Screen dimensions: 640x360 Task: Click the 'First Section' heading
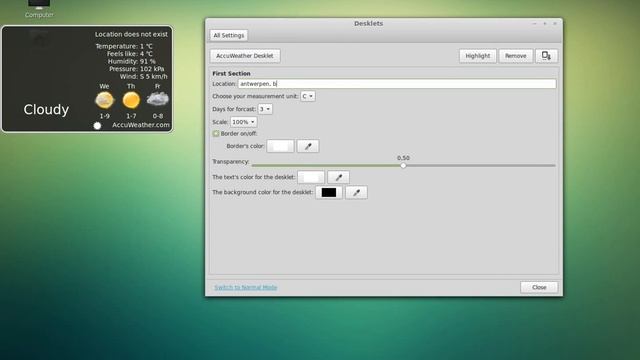[x=231, y=73]
